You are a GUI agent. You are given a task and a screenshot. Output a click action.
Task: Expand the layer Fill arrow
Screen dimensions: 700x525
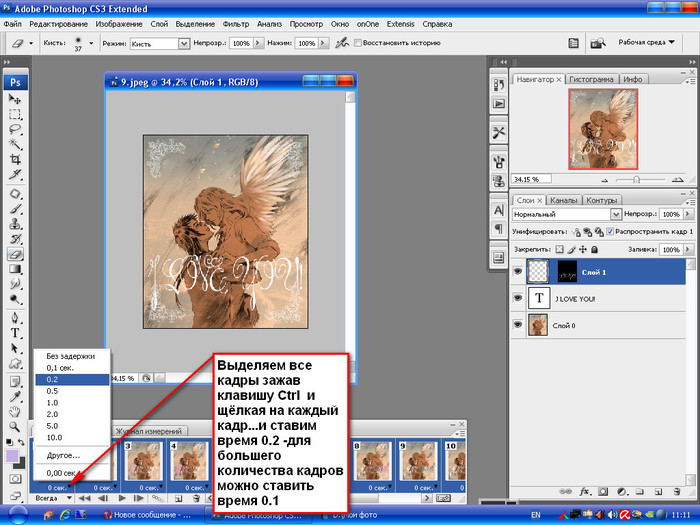[688, 250]
